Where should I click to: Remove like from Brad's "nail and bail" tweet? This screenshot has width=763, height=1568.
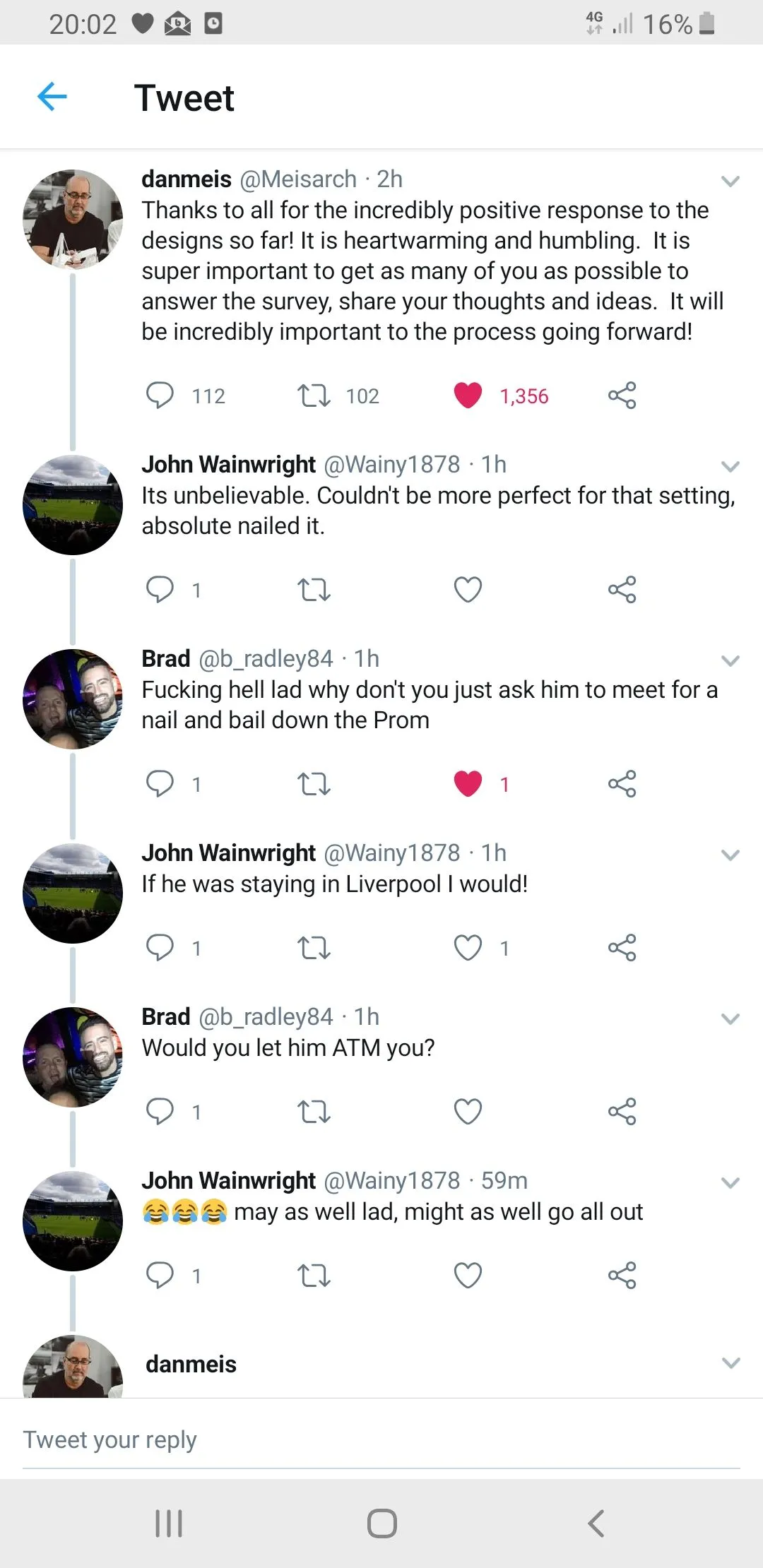tap(468, 784)
